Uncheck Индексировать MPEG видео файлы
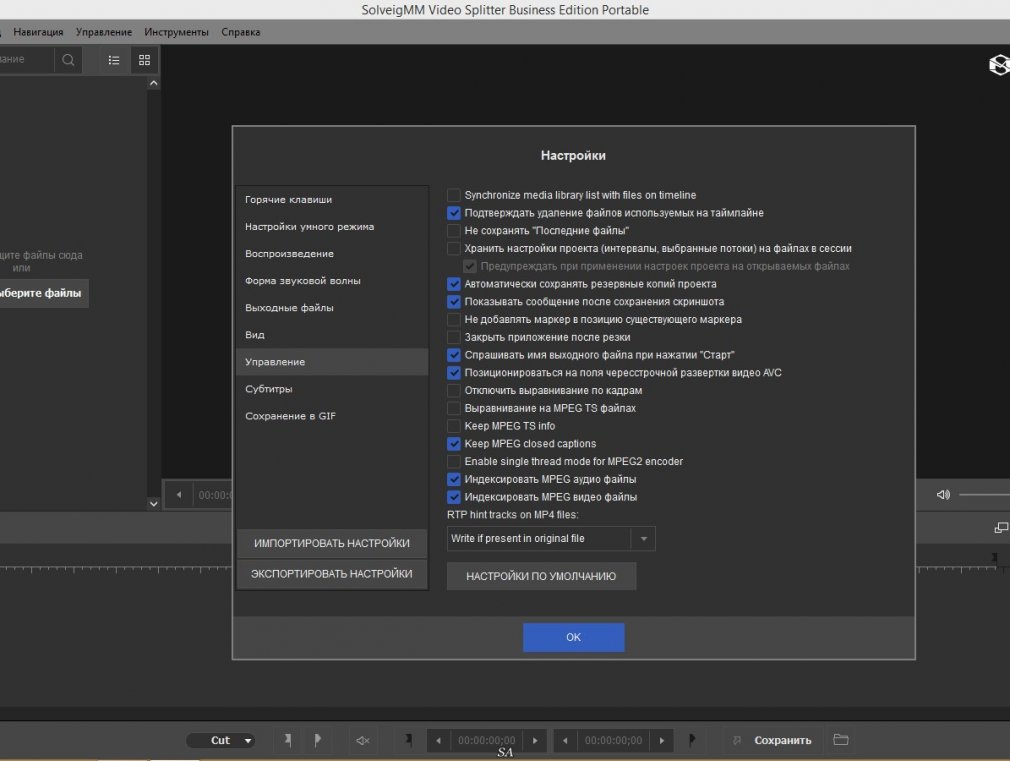 (453, 497)
